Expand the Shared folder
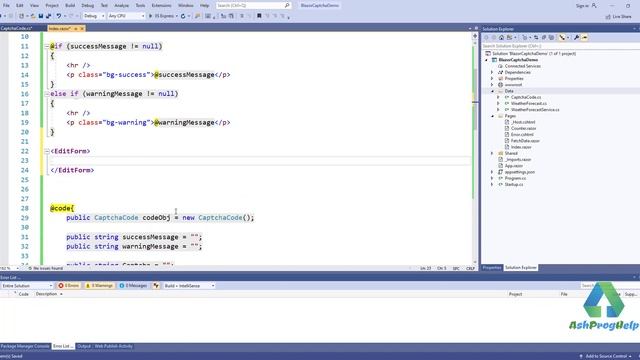This screenshot has width=640, height=360. pyautogui.click(x=492, y=153)
